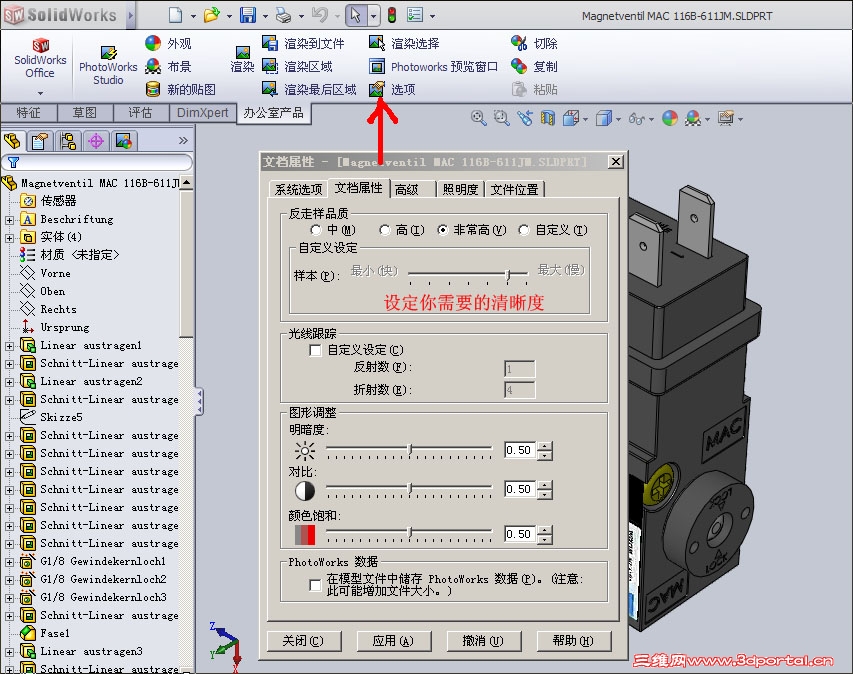The height and width of the screenshot is (674, 853).
Task: Select the 高 high anti-aliasing radio
Action: click(x=385, y=230)
